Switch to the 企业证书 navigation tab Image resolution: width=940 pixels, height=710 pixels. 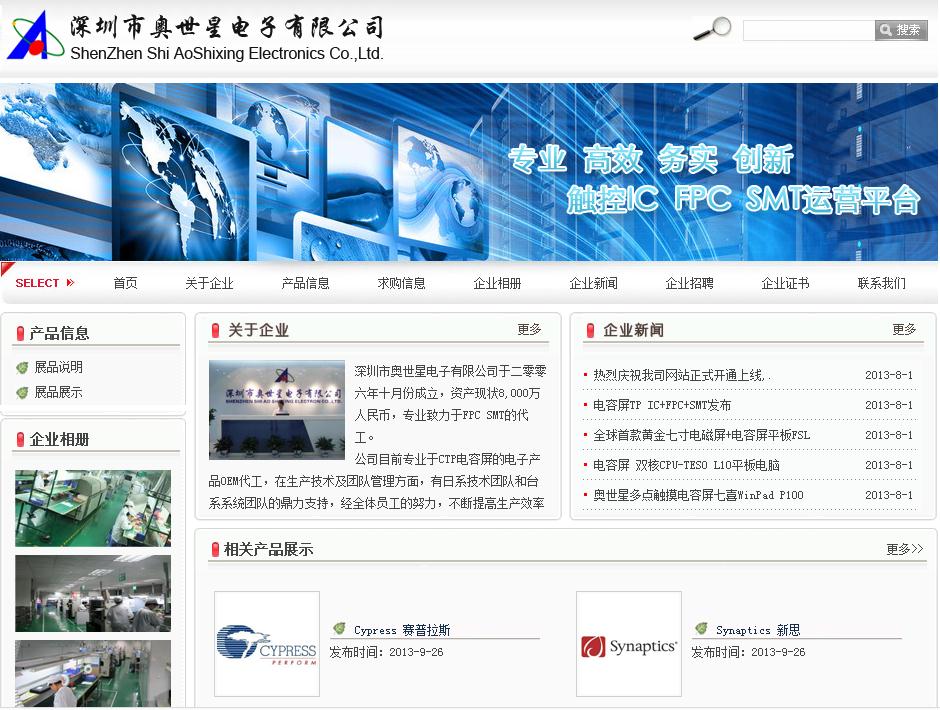[x=784, y=283]
